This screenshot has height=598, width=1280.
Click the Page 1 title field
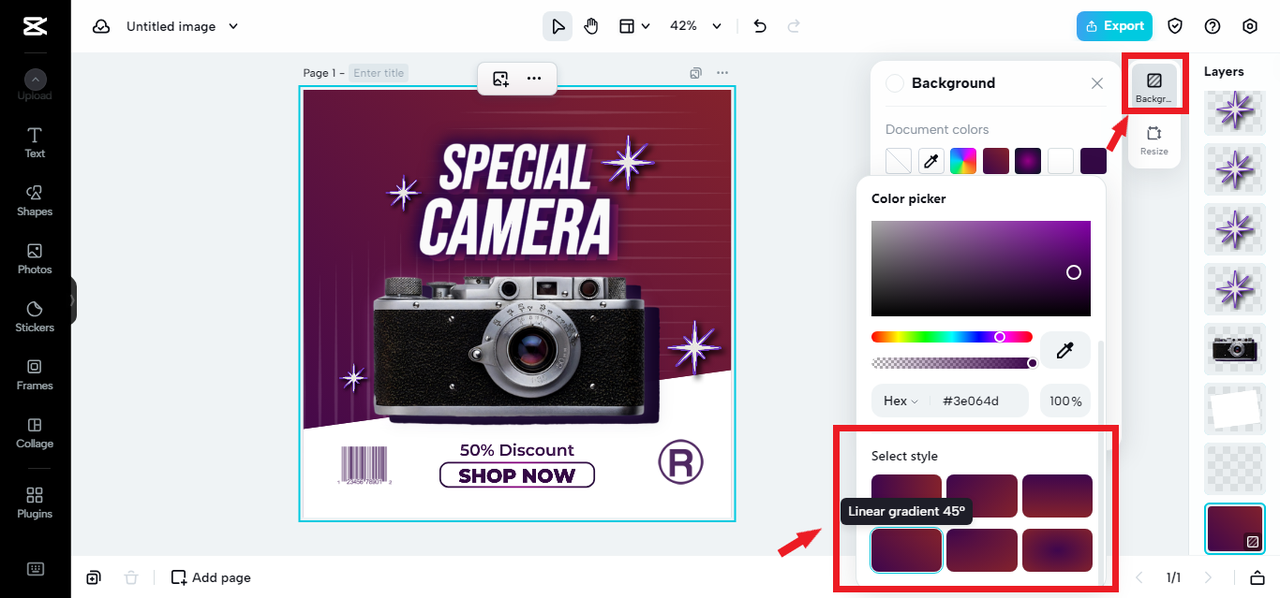coord(378,73)
